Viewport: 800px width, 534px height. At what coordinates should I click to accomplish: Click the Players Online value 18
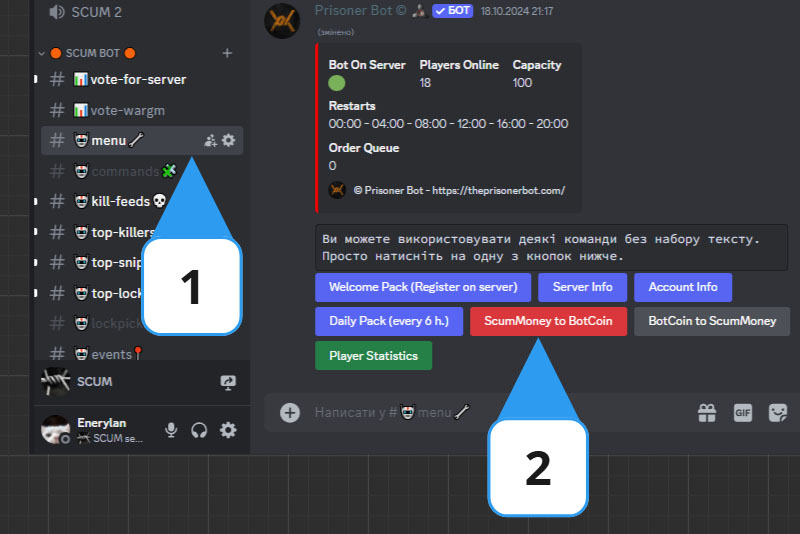(425, 83)
